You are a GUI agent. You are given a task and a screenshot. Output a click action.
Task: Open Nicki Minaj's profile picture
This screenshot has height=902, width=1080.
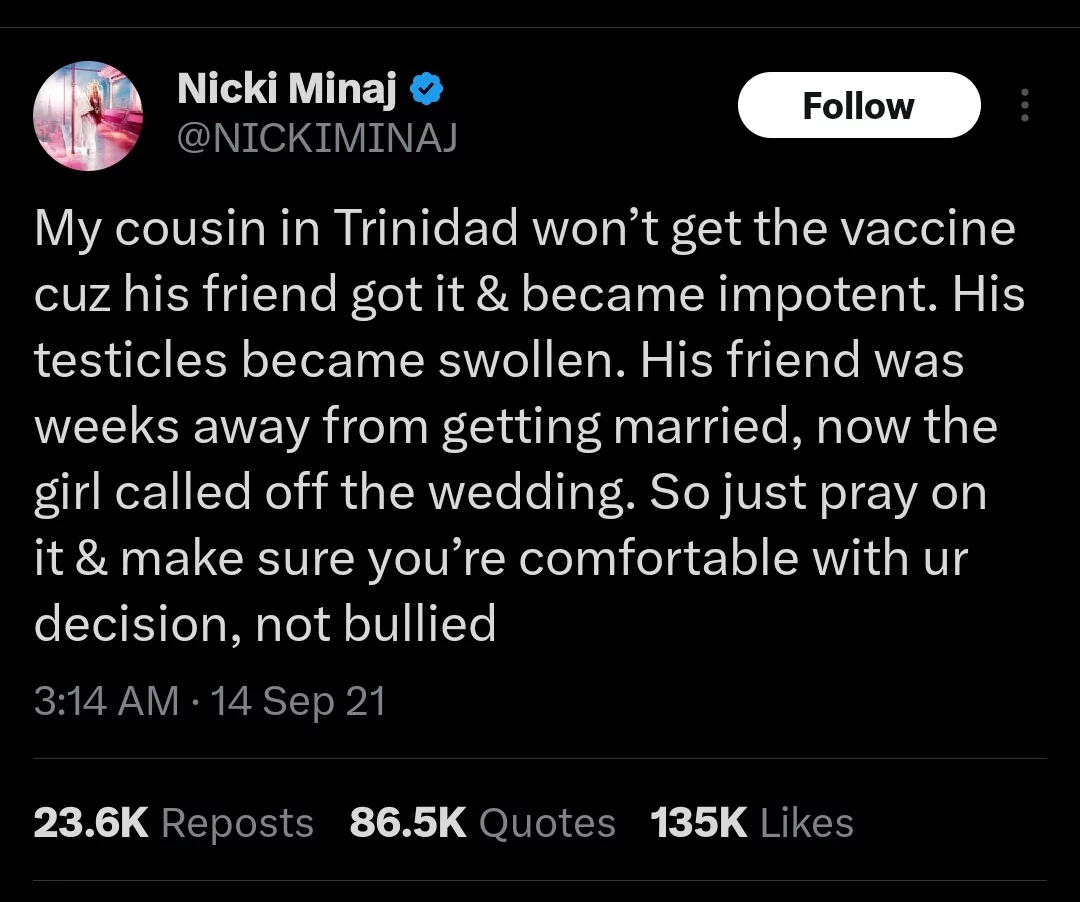point(88,116)
